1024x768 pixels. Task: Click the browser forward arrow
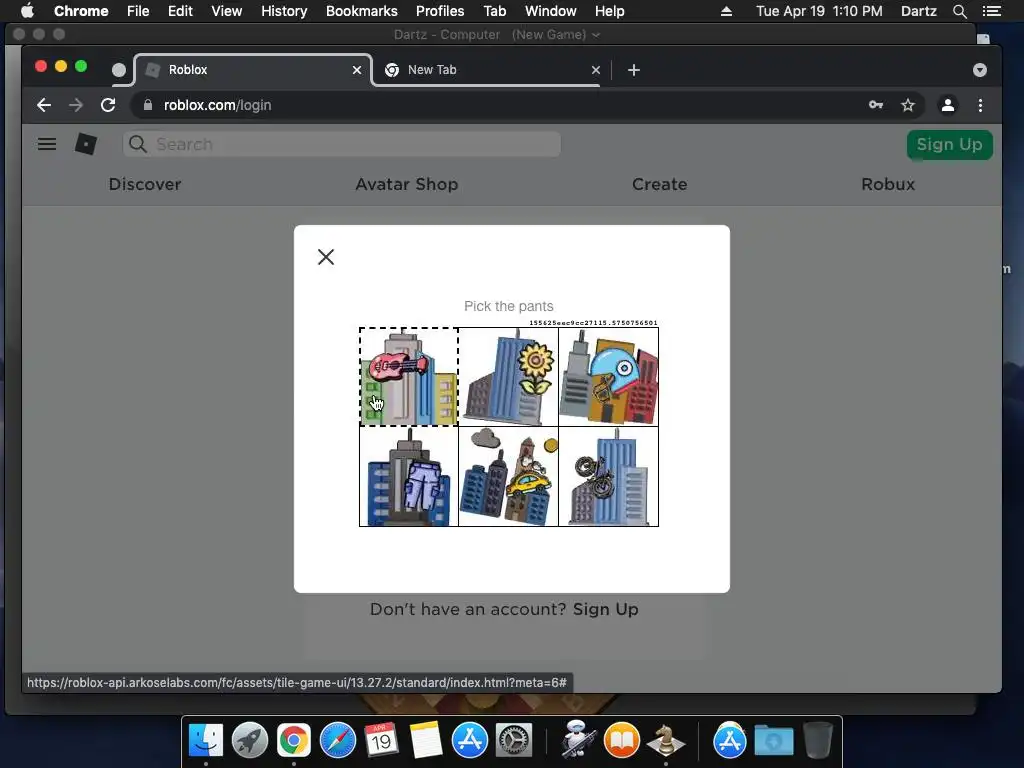[76, 105]
